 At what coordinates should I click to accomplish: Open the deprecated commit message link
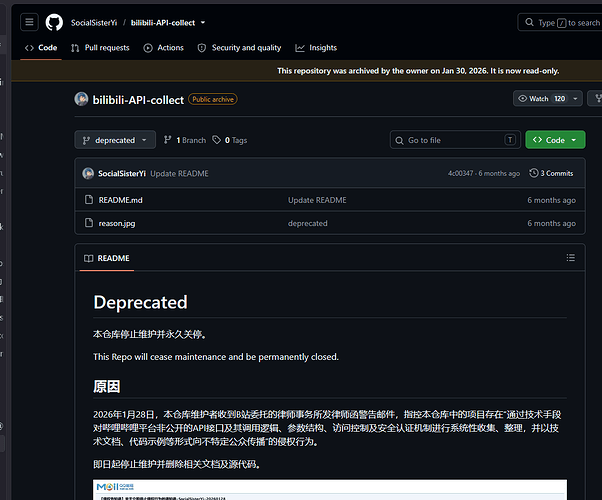coord(308,223)
